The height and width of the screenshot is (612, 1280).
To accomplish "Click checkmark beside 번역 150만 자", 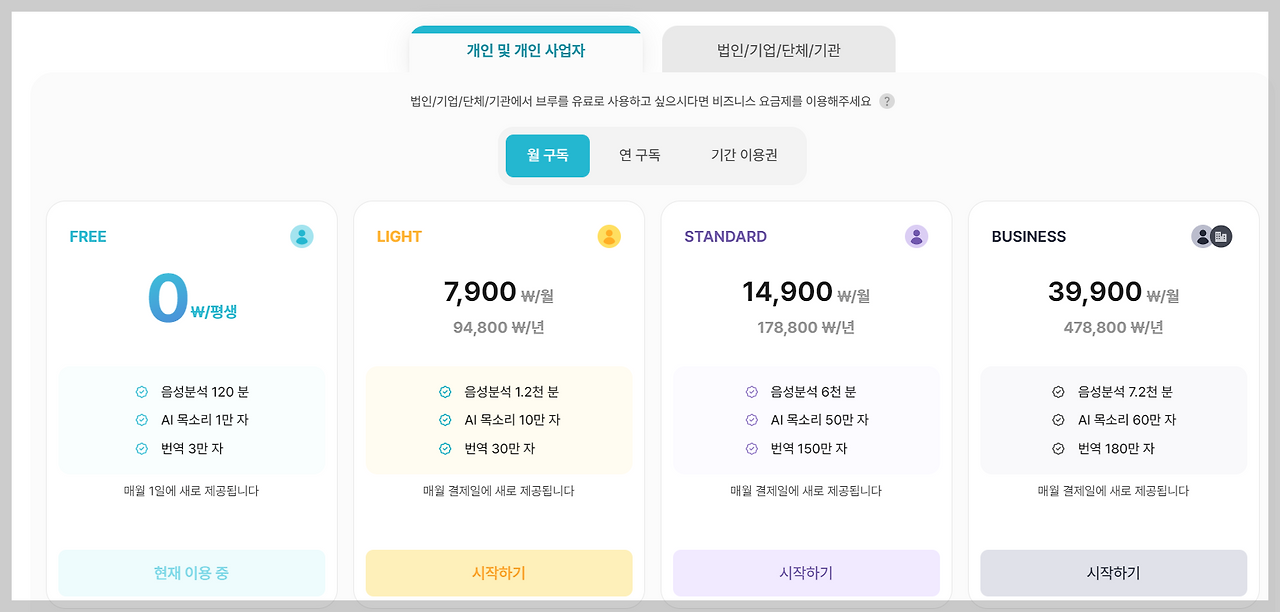I will coord(752,449).
